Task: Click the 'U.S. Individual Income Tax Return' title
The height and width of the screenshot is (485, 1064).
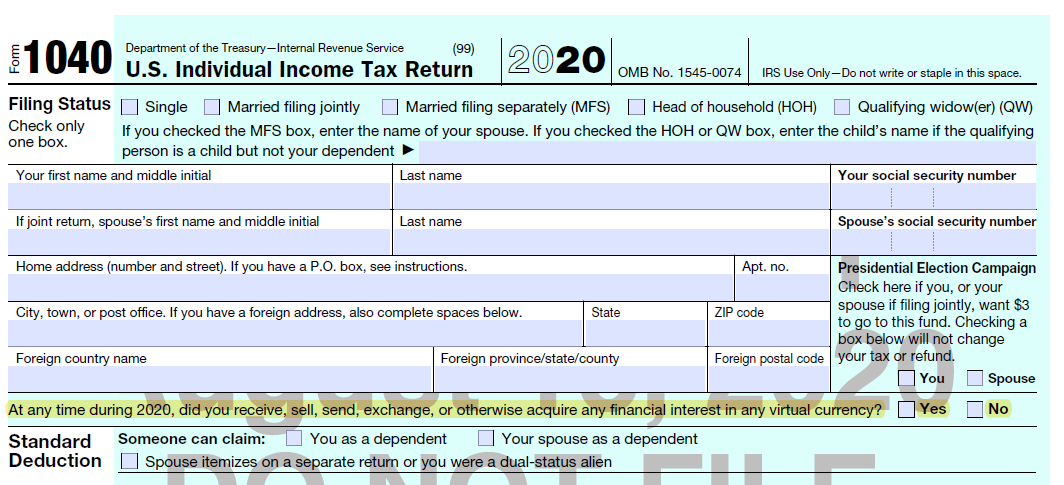Action: point(299,69)
